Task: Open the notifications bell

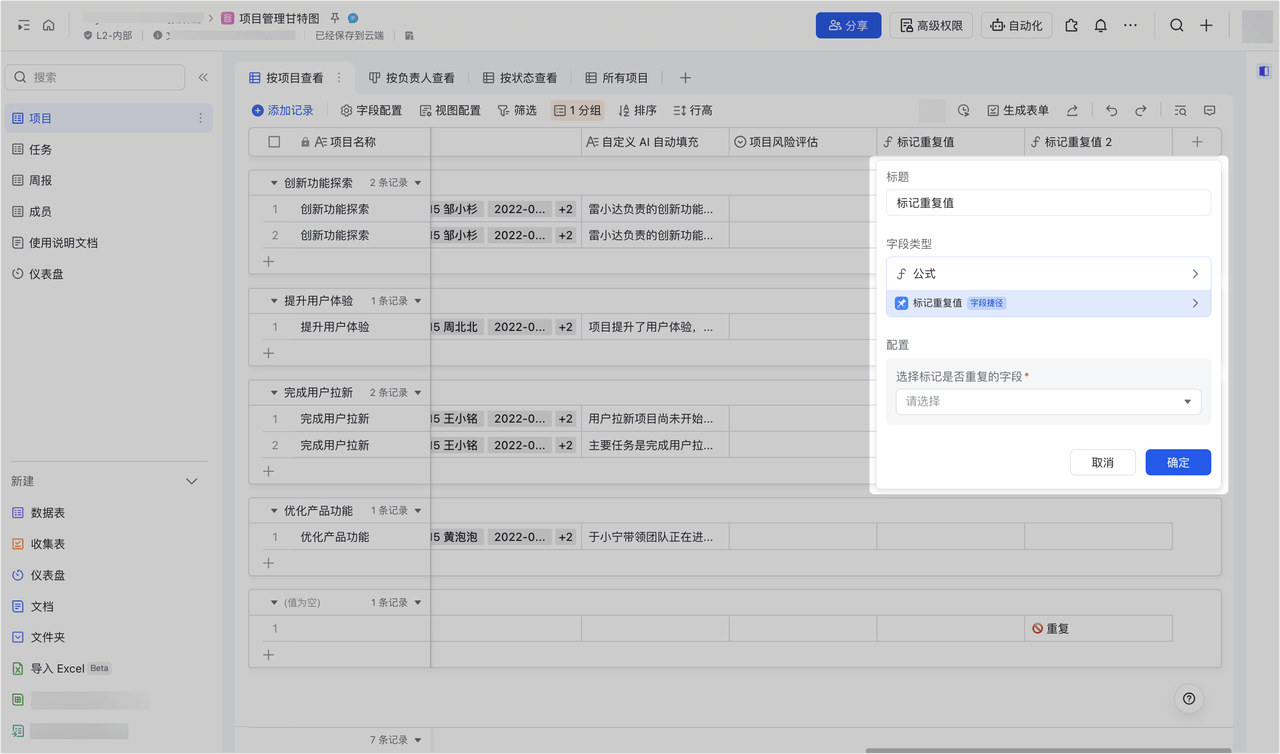Action: click(x=1100, y=26)
